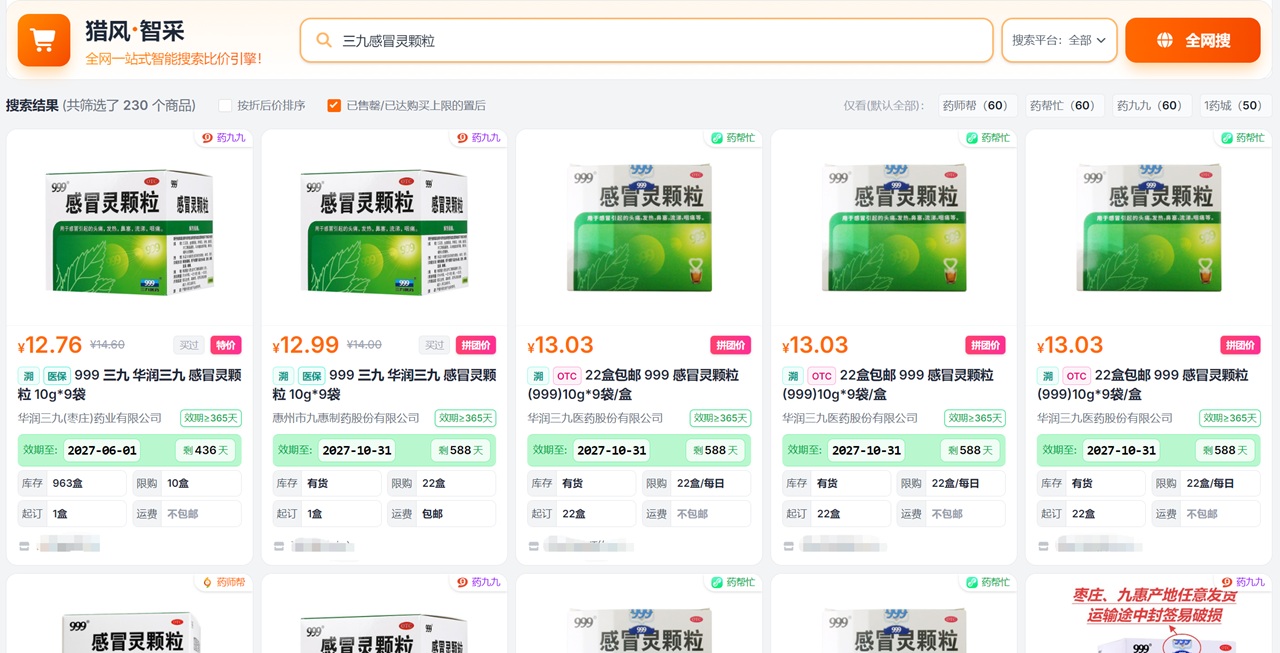Toggle the 1药城（50）platform filter

[1235, 104]
